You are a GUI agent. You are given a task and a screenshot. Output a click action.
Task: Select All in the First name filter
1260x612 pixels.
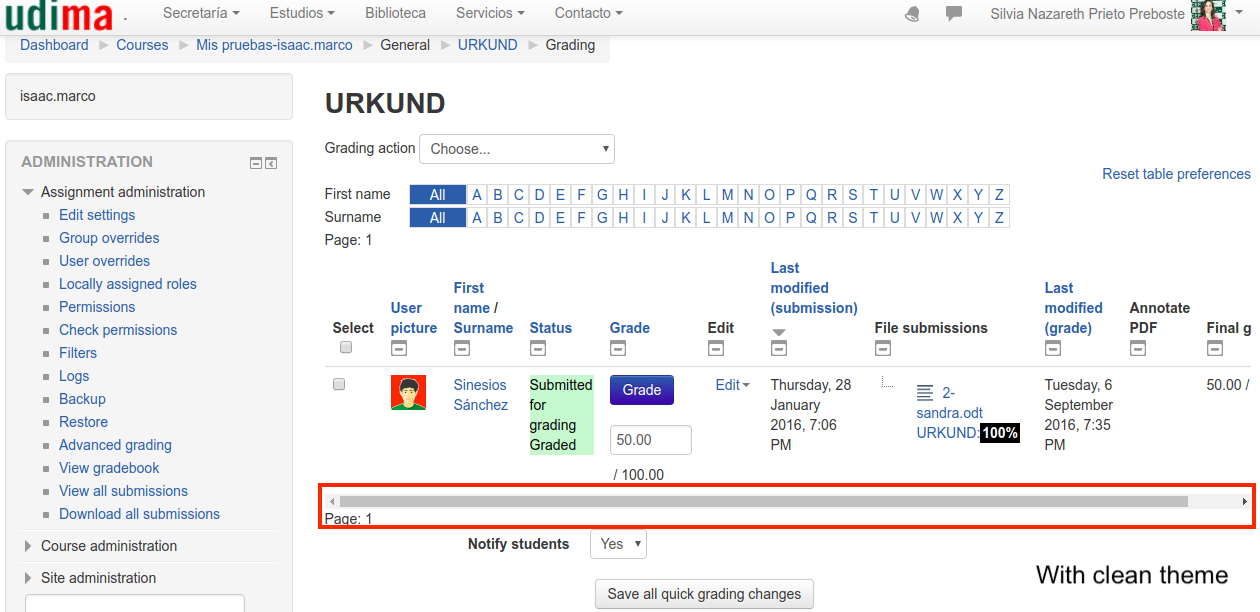pos(438,195)
